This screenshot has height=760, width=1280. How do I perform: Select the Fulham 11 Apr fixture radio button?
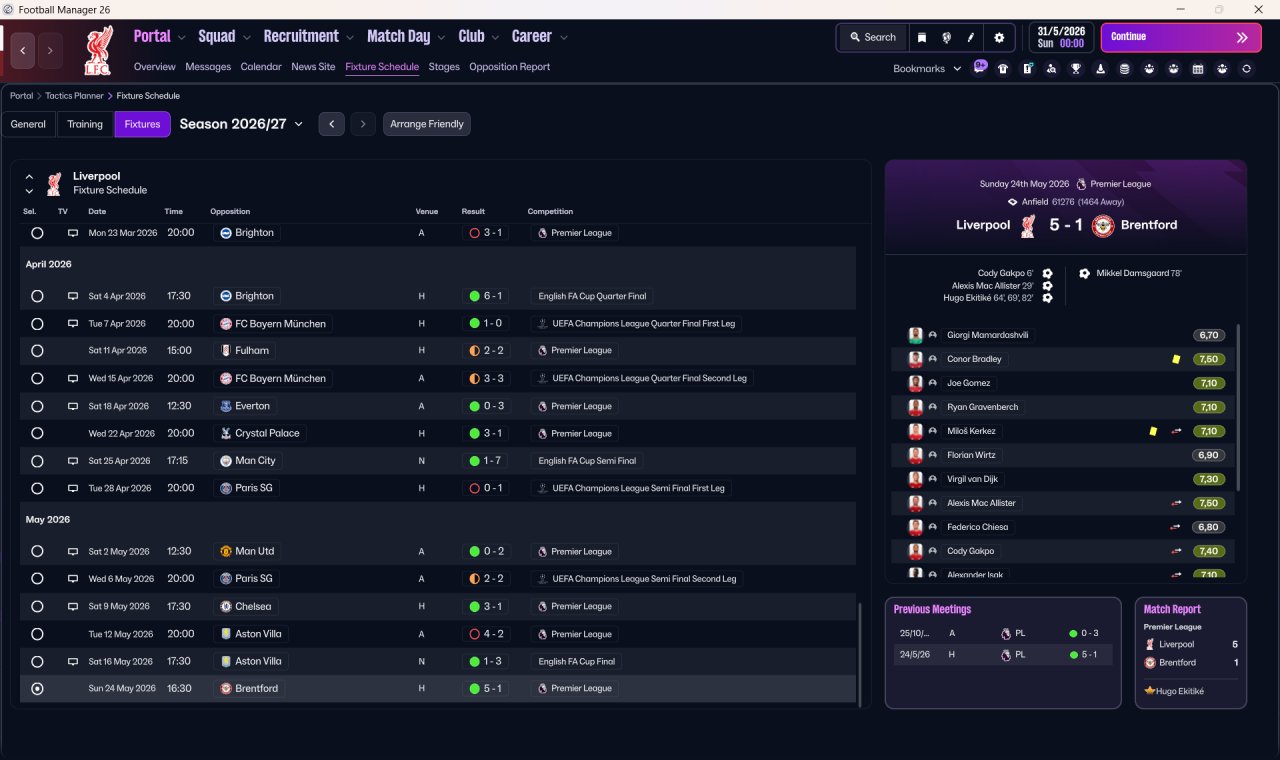pos(37,351)
